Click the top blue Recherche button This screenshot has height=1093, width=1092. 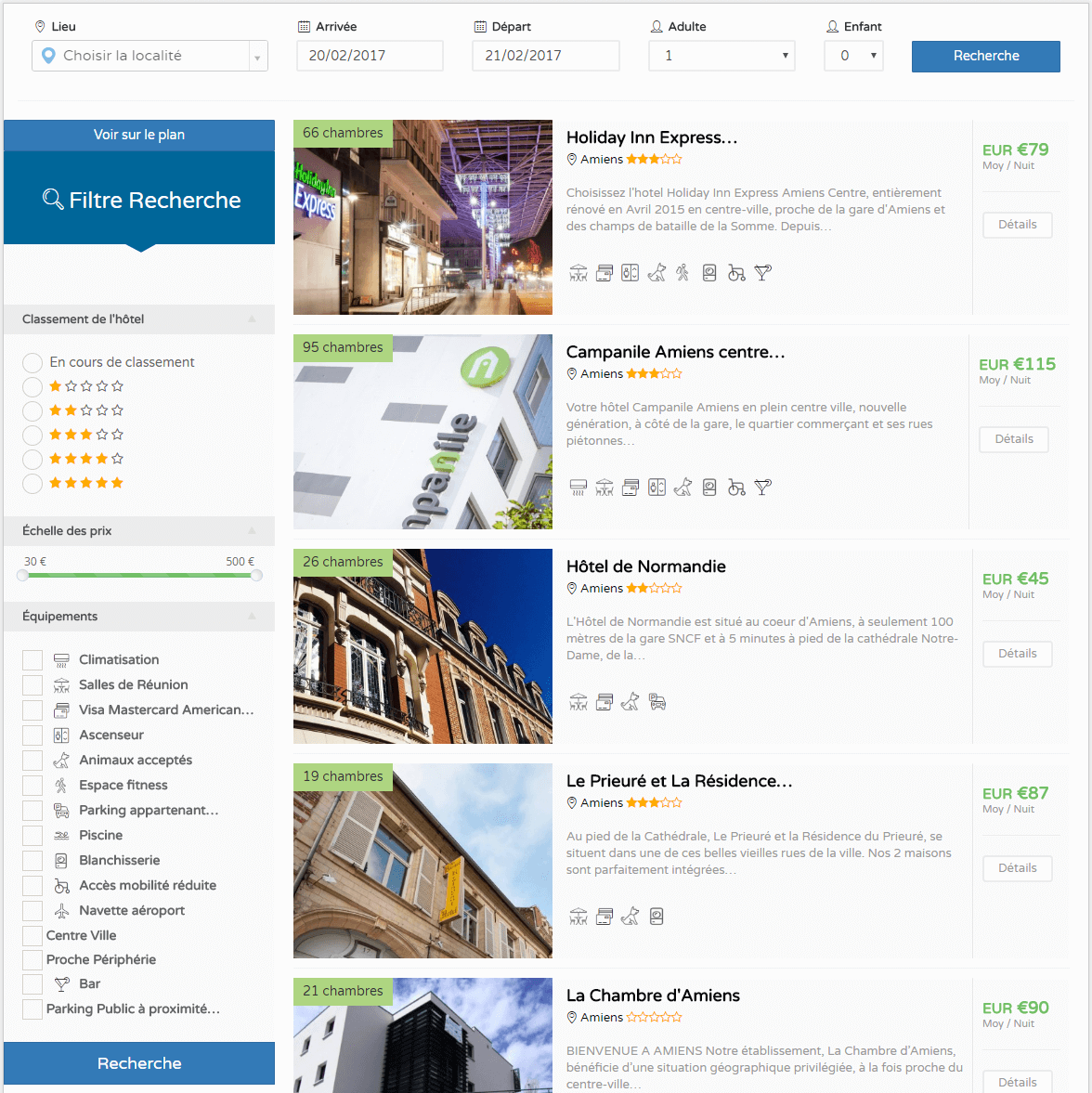(986, 57)
